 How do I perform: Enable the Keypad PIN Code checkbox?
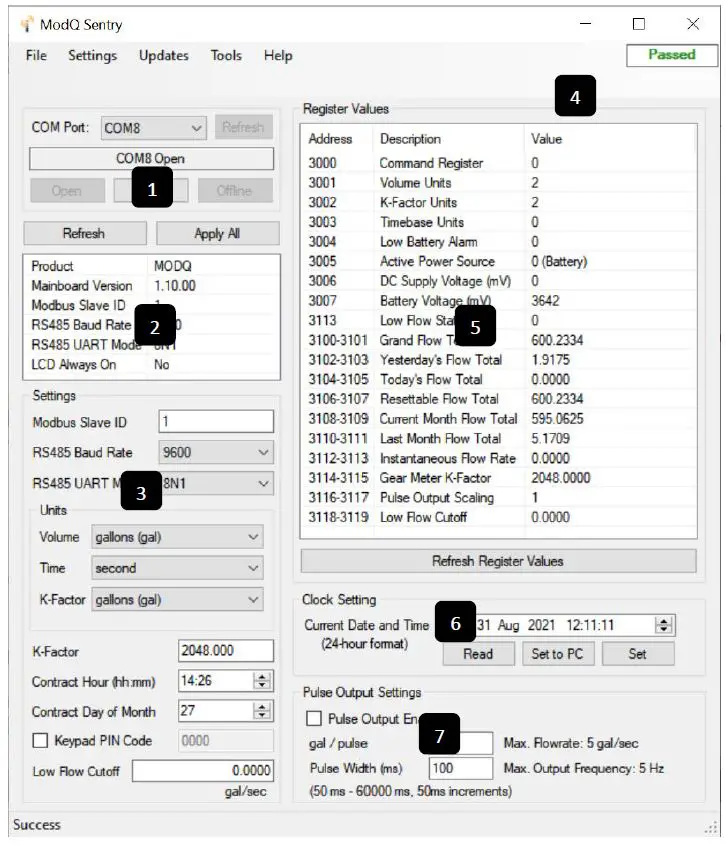[x=40, y=740]
